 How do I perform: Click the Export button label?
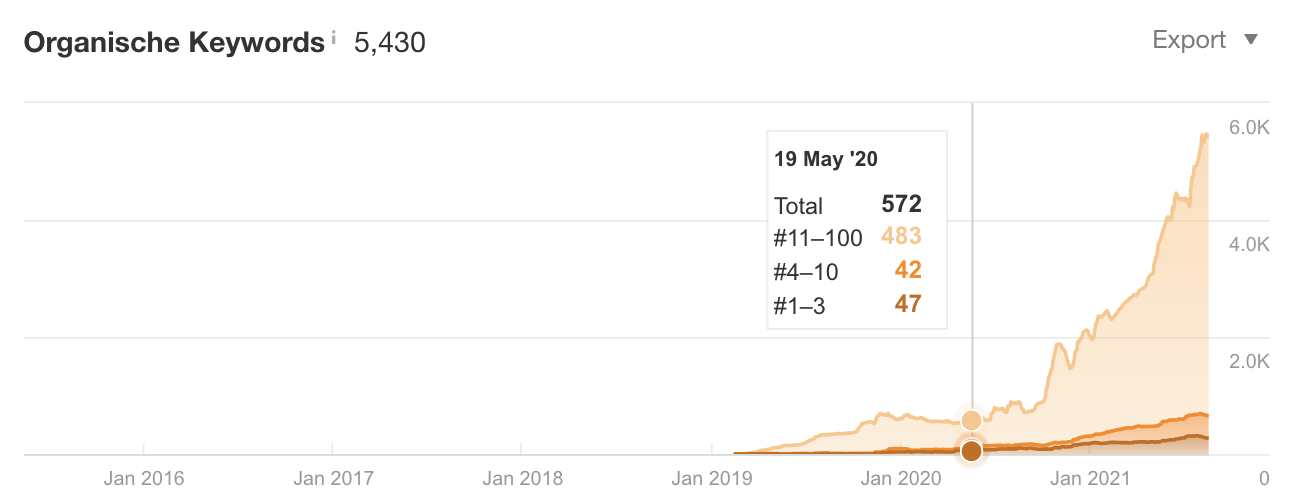click(x=1189, y=40)
